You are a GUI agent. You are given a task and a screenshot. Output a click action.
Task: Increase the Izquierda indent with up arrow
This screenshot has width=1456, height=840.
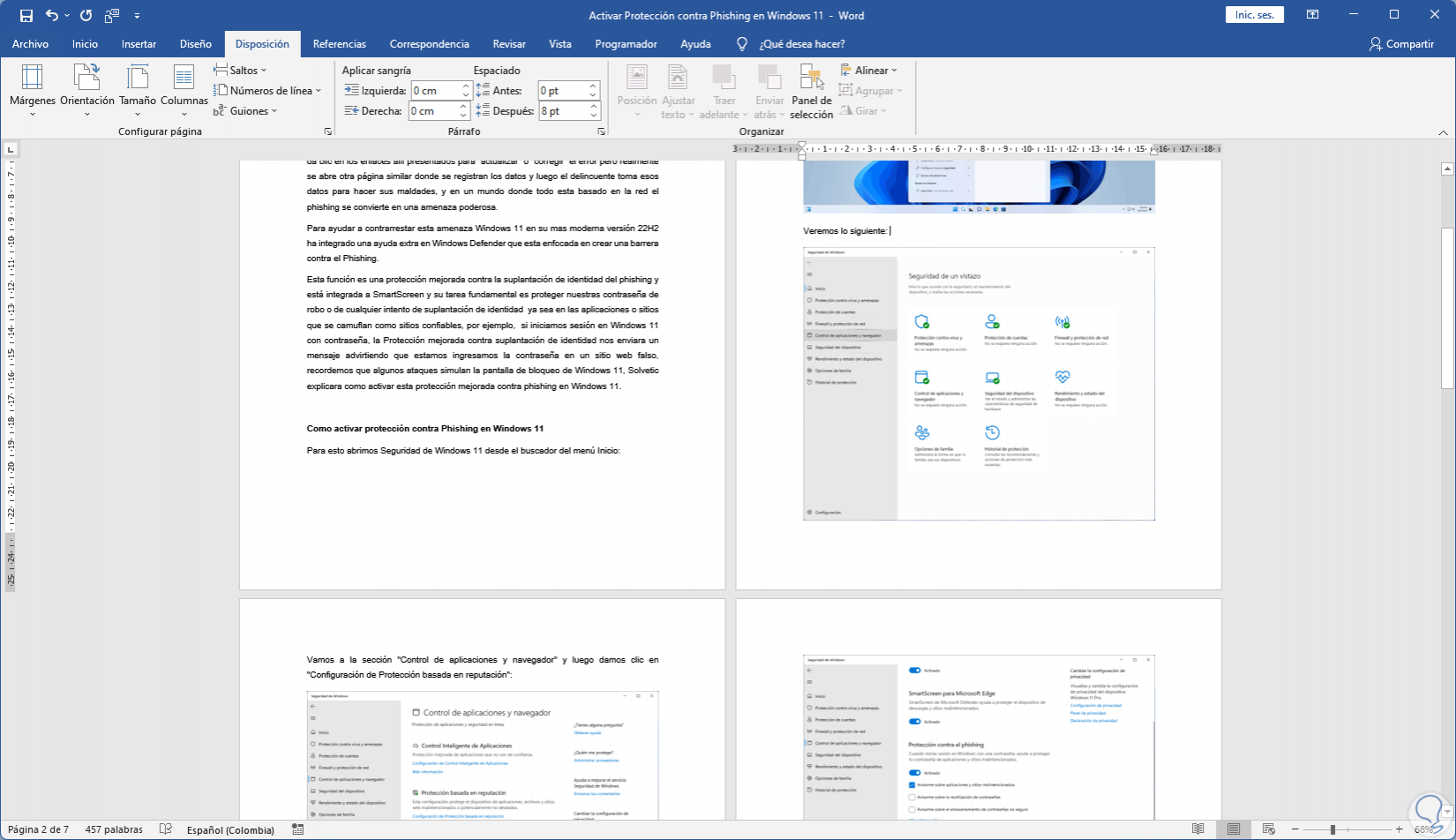[465, 86]
